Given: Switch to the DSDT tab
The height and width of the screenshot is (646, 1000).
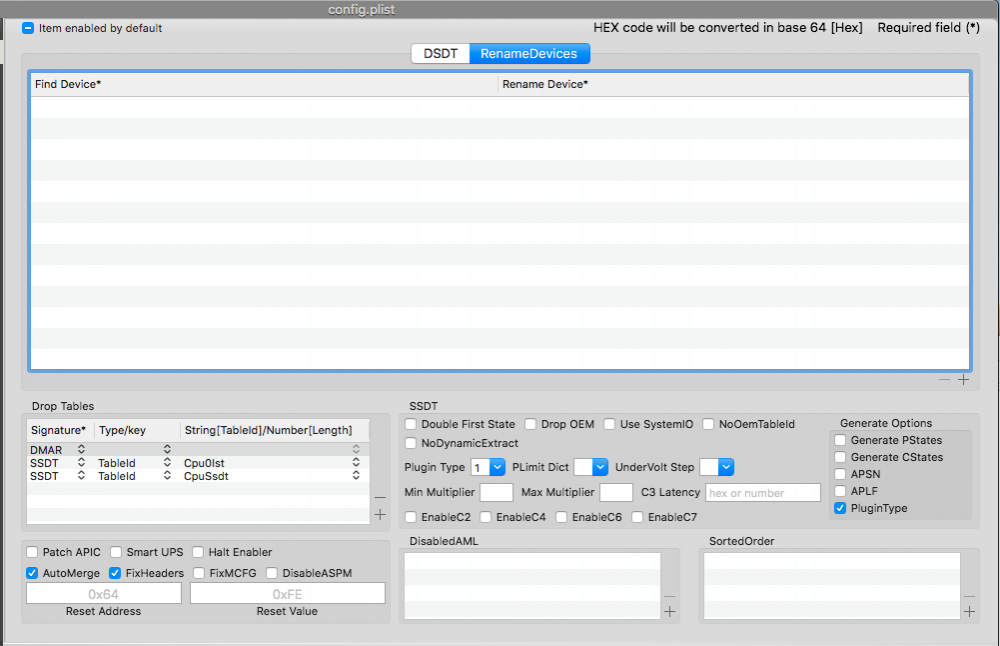Looking at the screenshot, I should click(x=440, y=53).
